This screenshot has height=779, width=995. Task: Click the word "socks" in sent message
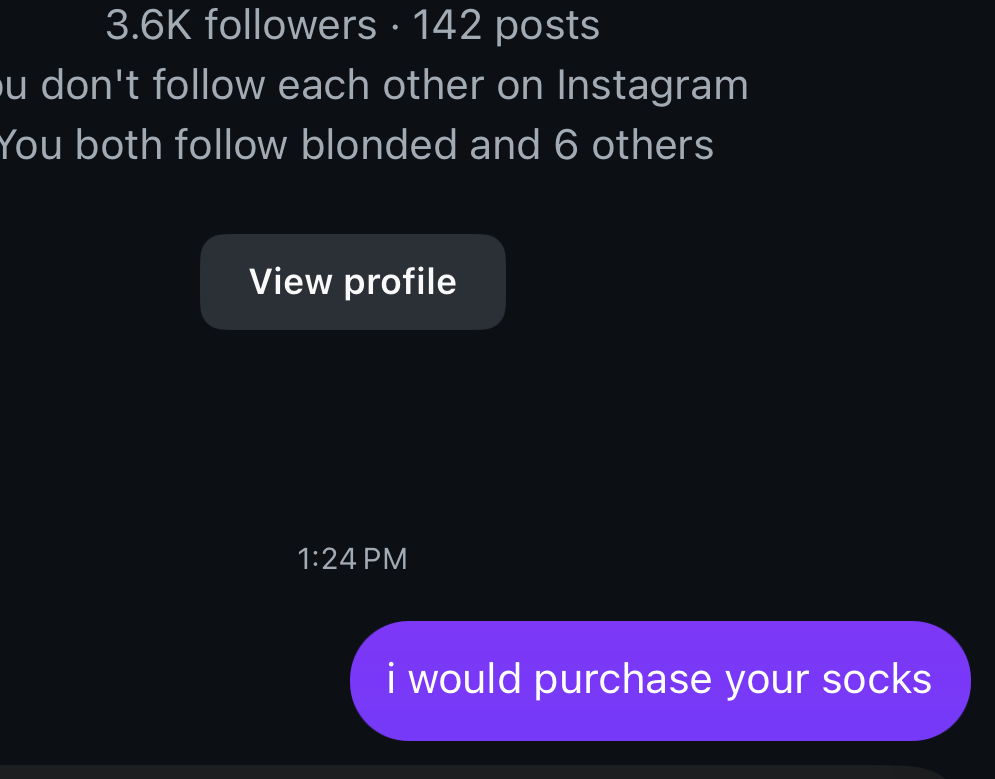coord(876,680)
